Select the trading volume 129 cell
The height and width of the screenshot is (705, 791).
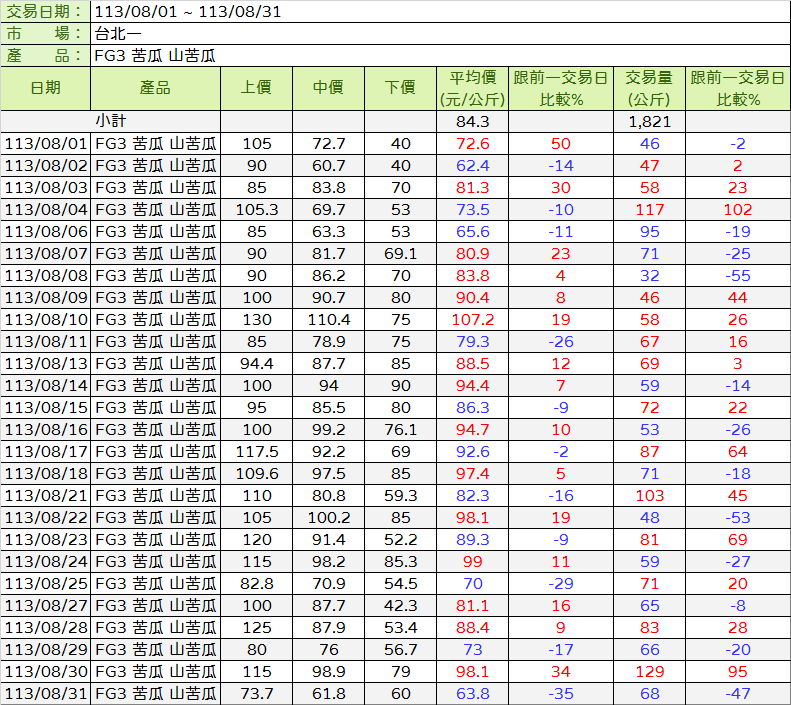(649, 671)
